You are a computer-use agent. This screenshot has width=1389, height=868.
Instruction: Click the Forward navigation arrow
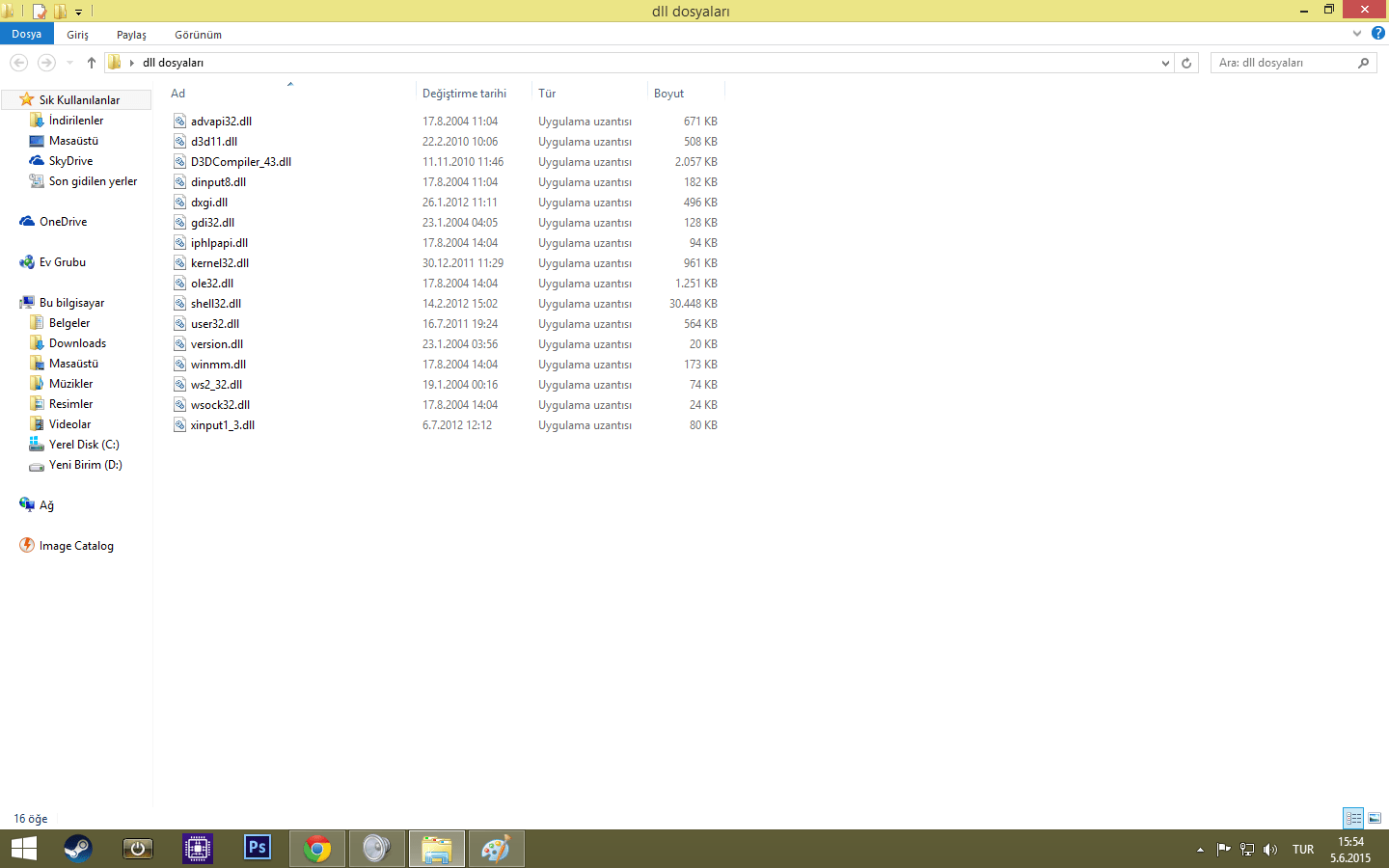(46, 63)
